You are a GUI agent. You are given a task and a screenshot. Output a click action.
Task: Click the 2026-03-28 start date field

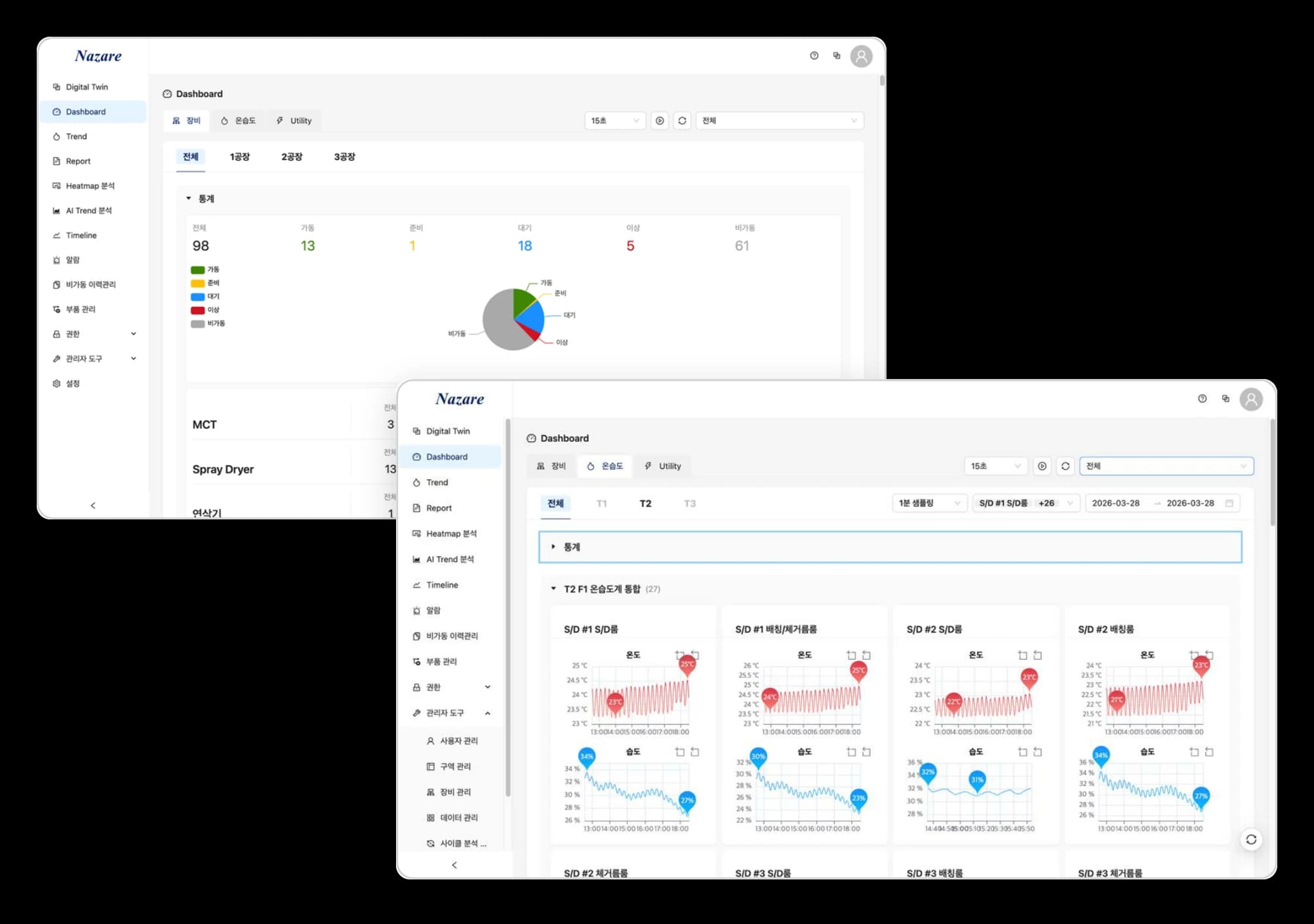[1116, 504]
